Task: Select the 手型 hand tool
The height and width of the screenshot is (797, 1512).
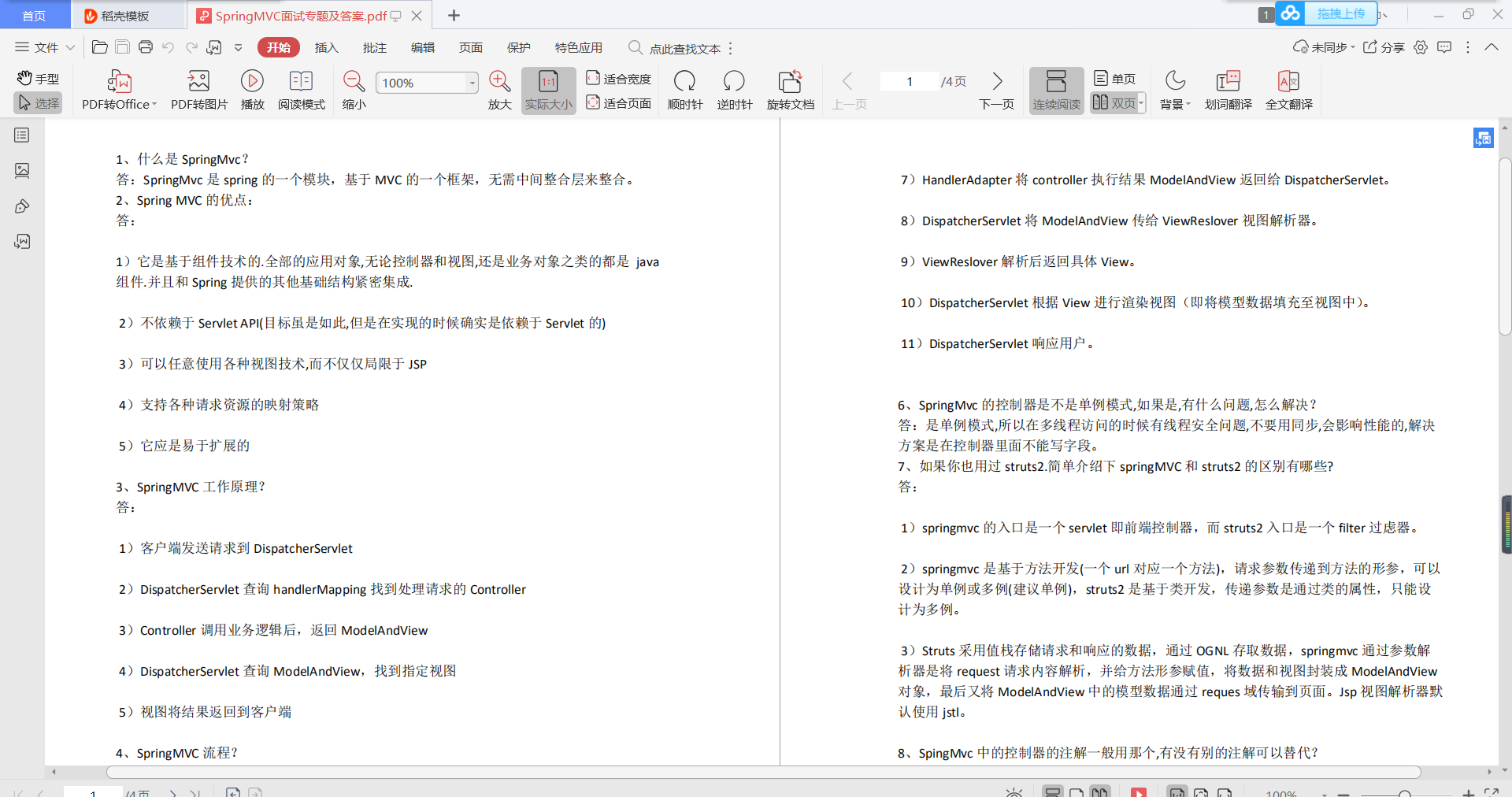Action: coord(38,79)
